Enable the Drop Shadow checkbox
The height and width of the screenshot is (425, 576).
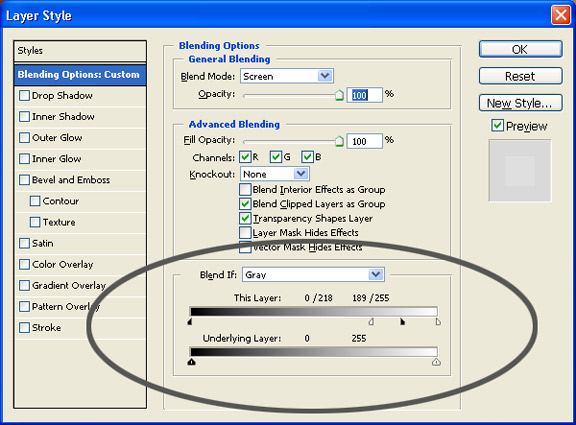pos(24,96)
